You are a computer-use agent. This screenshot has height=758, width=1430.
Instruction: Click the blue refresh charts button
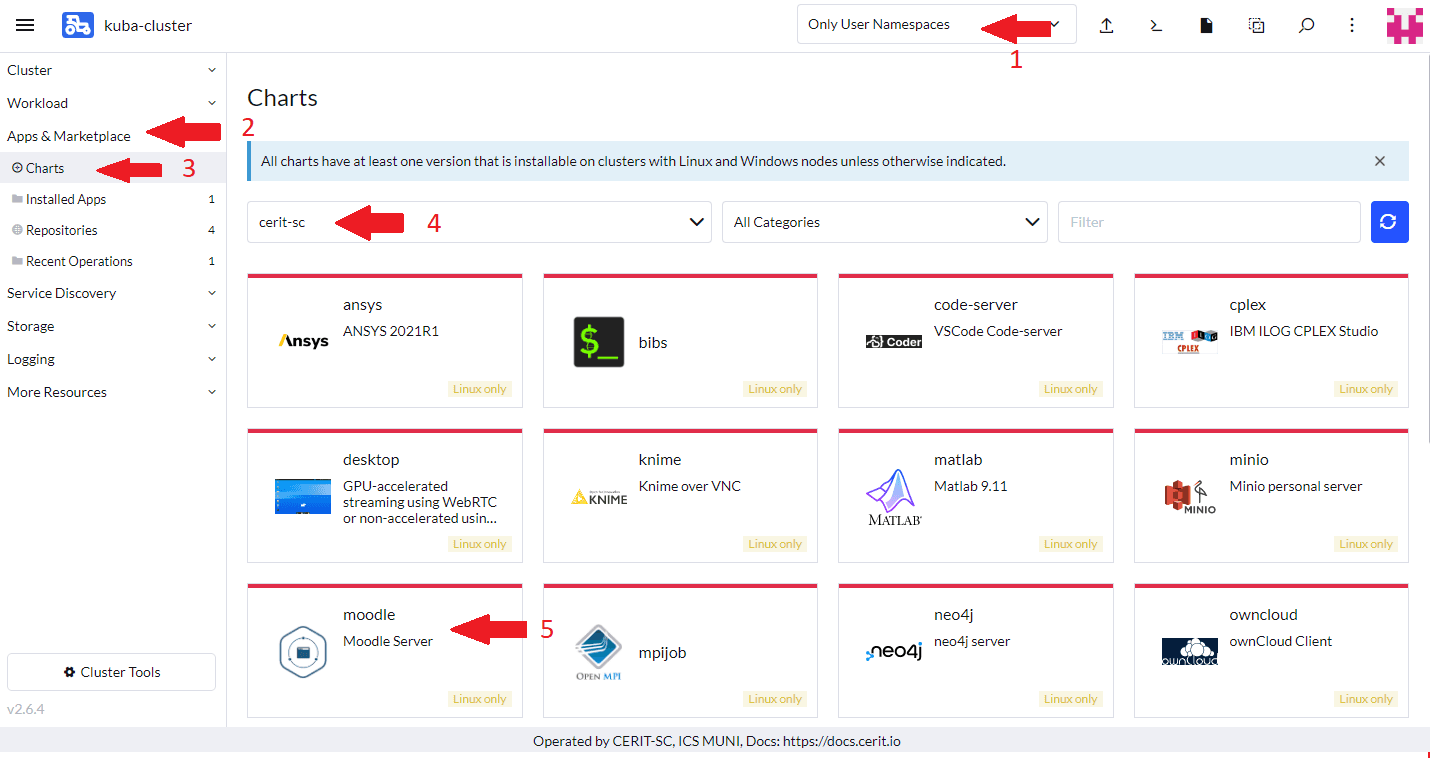[x=1389, y=222]
